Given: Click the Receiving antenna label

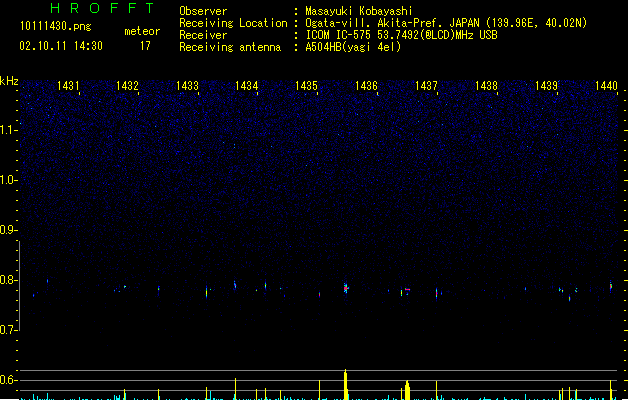Looking at the screenshot, I should [x=230, y=47].
